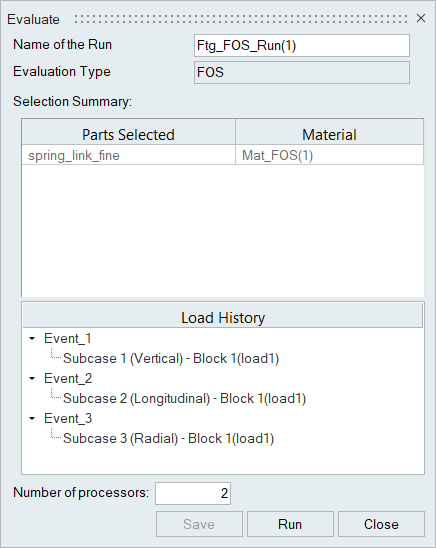This screenshot has width=436, height=548.
Task: Select Event_3 in the load history
Action: coord(68,418)
